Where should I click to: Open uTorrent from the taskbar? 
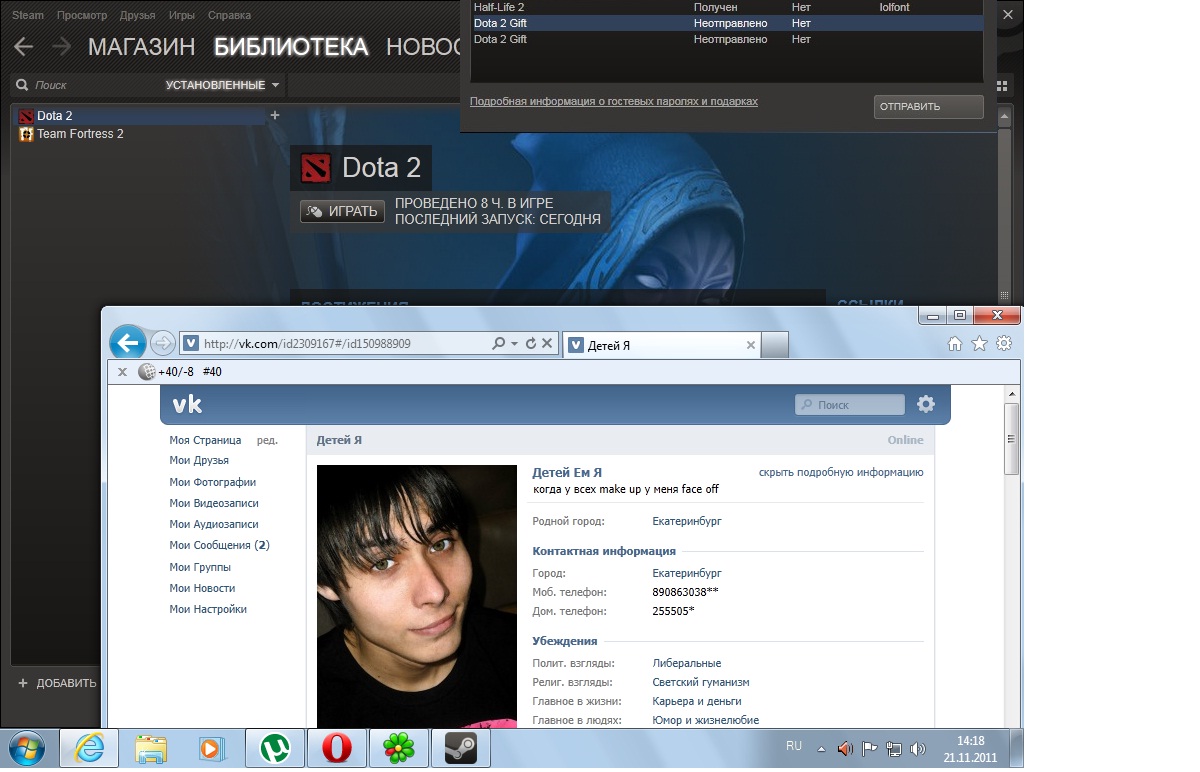[x=274, y=748]
